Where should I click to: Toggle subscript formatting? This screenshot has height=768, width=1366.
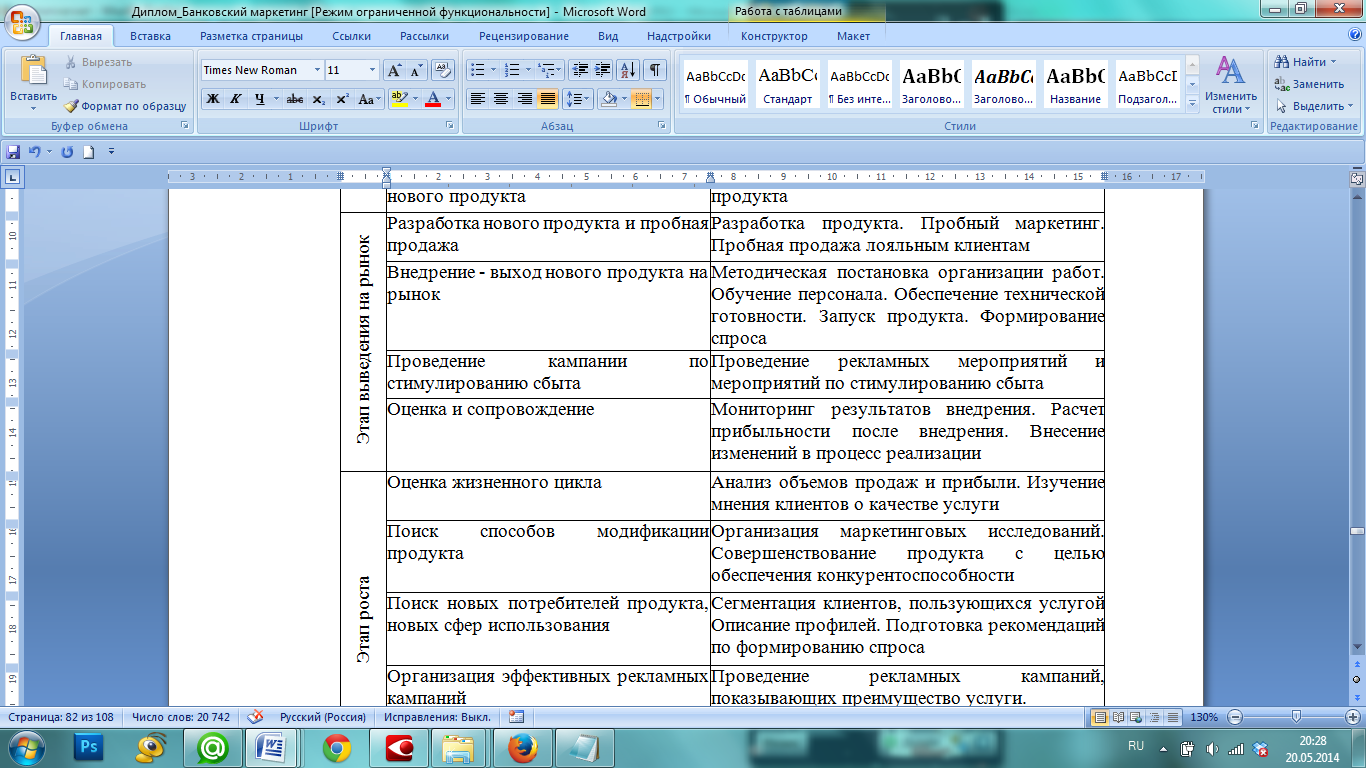pyautogui.click(x=318, y=99)
